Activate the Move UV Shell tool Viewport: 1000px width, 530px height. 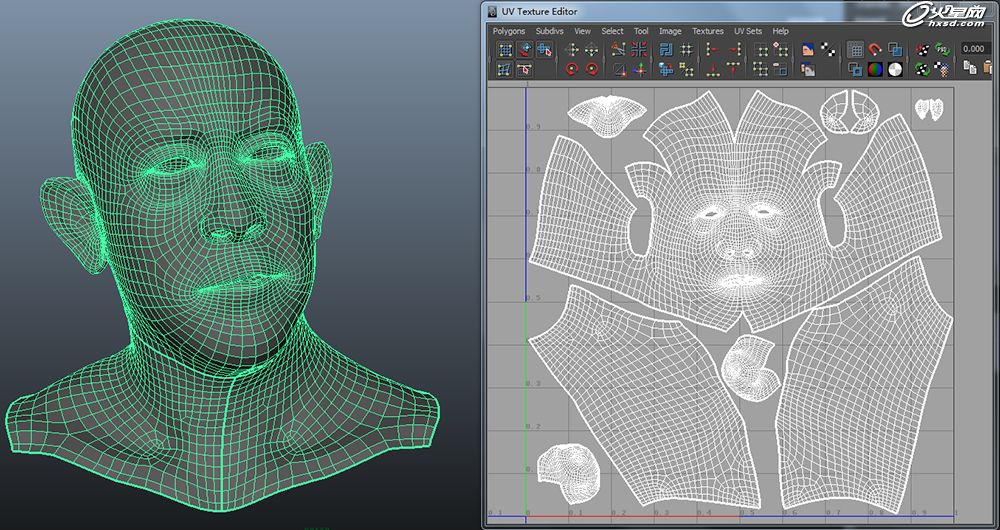(544, 50)
